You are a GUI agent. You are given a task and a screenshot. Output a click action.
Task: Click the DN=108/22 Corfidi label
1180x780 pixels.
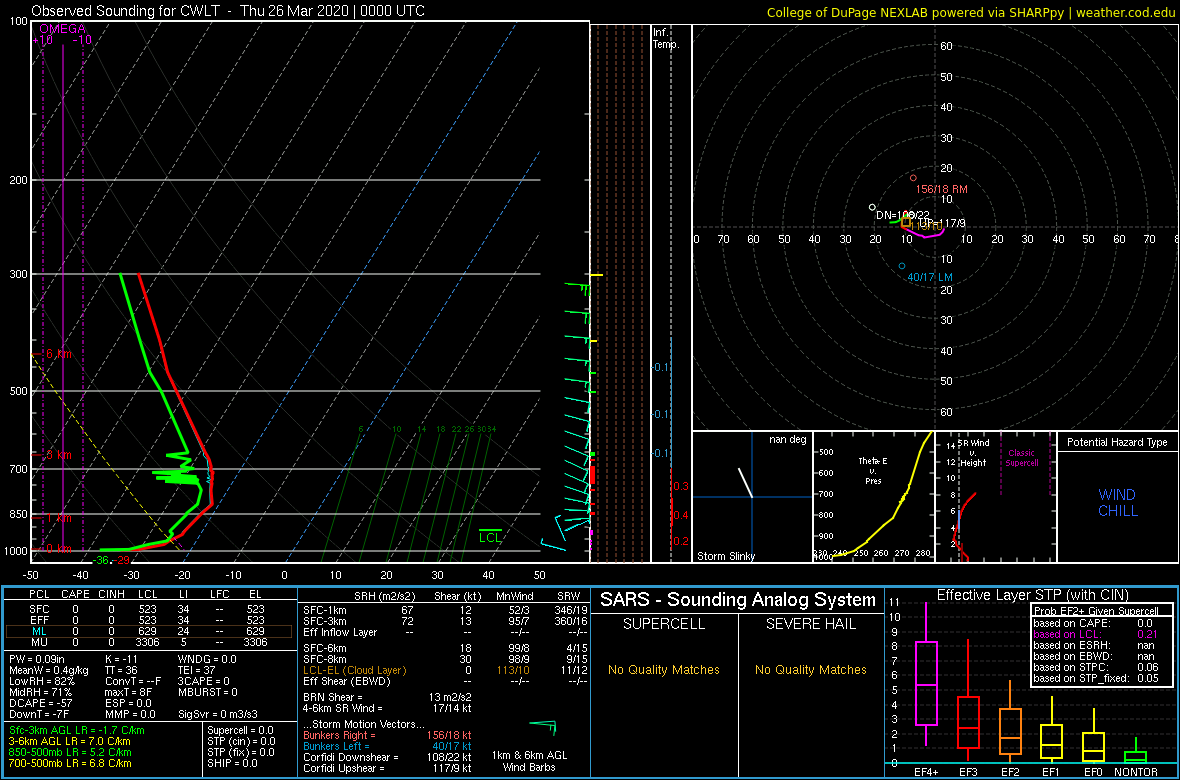[901, 215]
